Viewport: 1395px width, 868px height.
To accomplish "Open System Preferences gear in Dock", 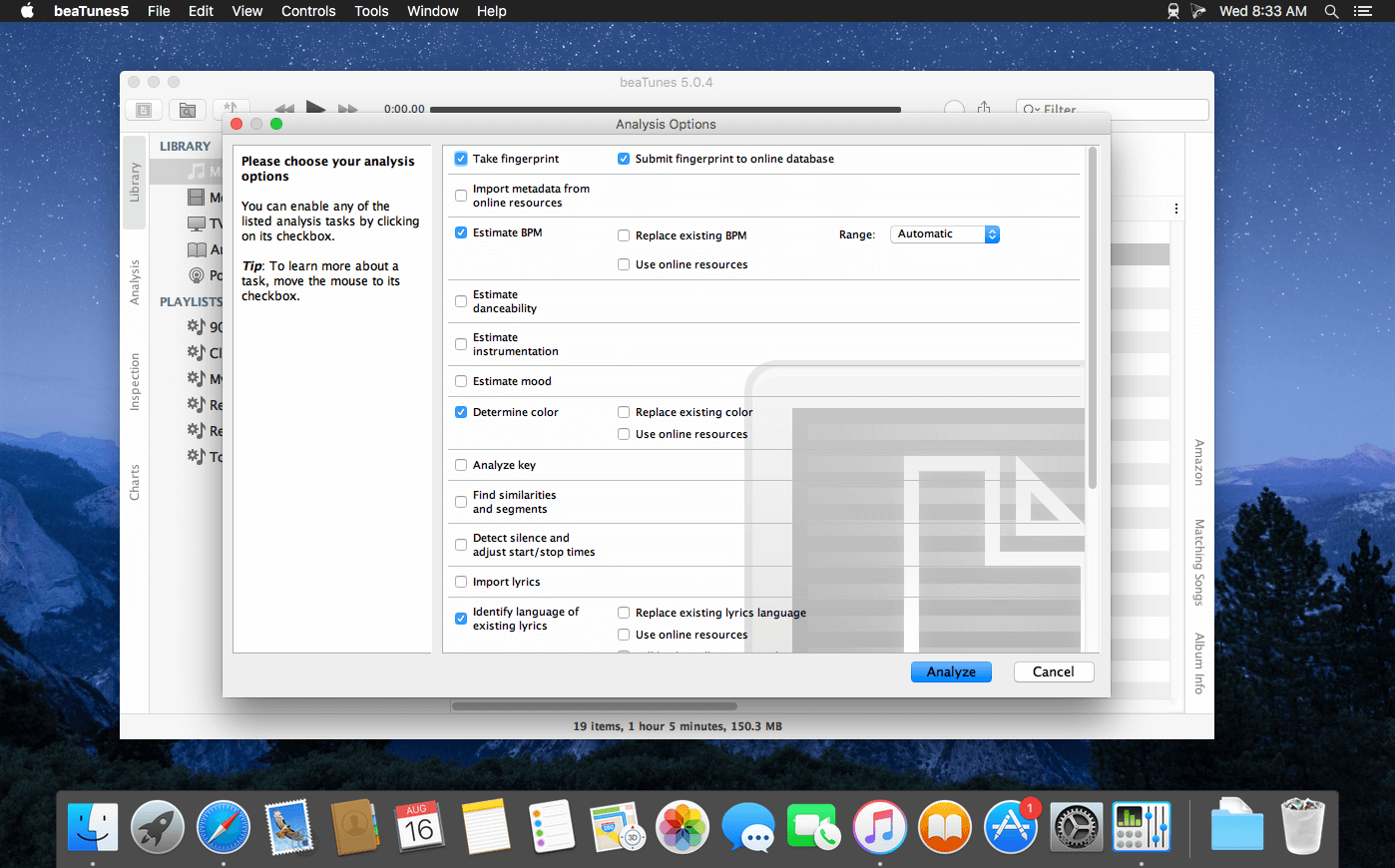I will tap(1077, 827).
